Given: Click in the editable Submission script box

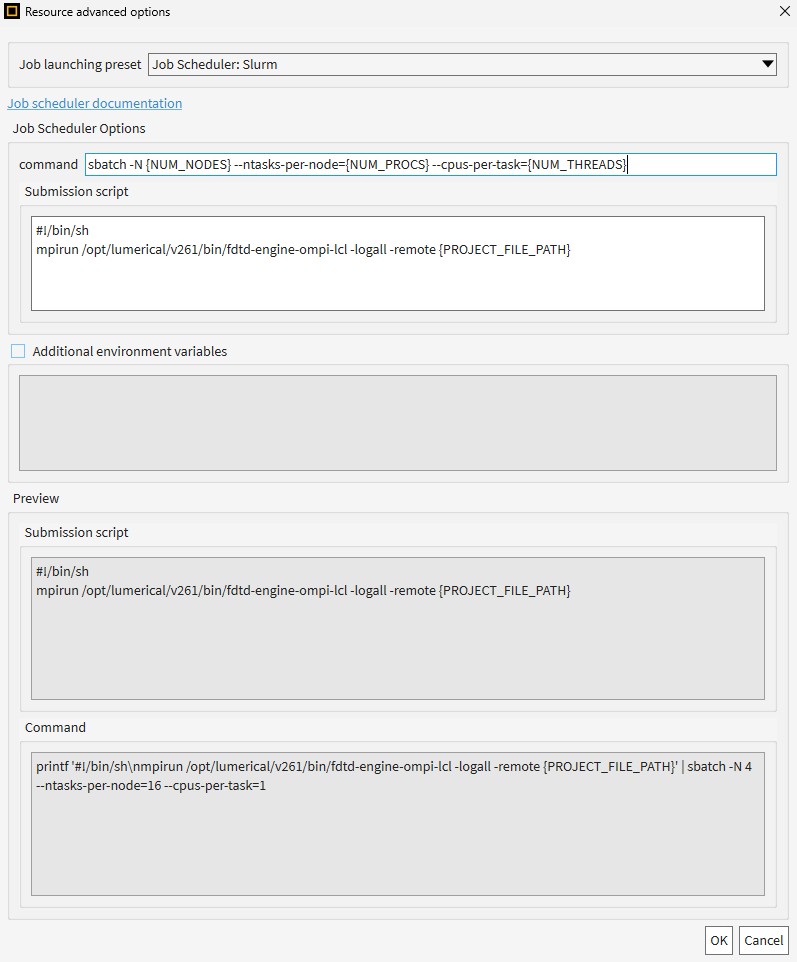Looking at the screenshot, I should 398,263.
